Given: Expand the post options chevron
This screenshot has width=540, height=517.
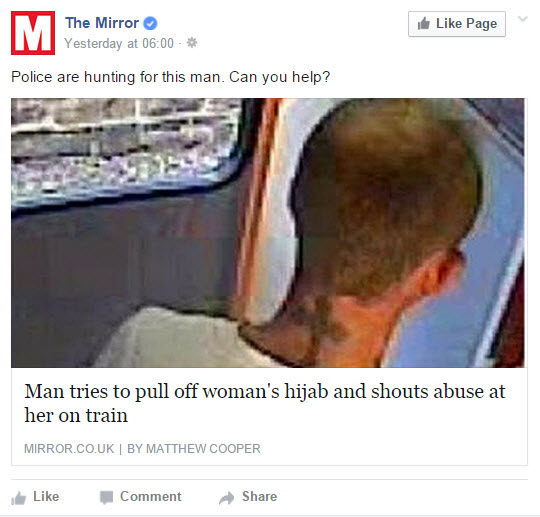Looking at the screenshot, I should click(523, 19).
